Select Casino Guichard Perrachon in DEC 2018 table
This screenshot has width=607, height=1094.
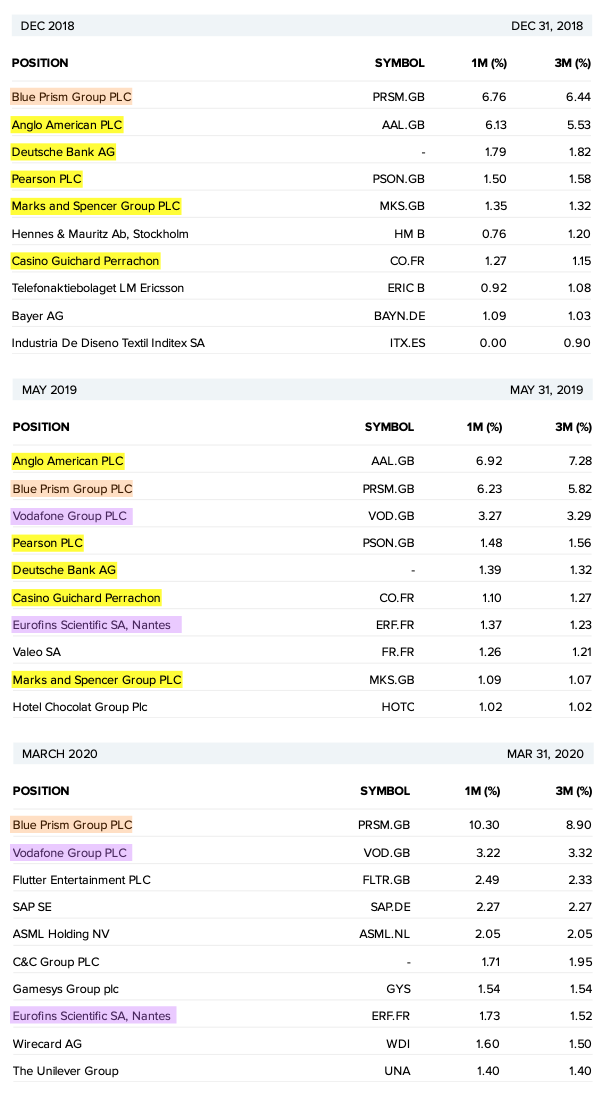tap(86, 261)
